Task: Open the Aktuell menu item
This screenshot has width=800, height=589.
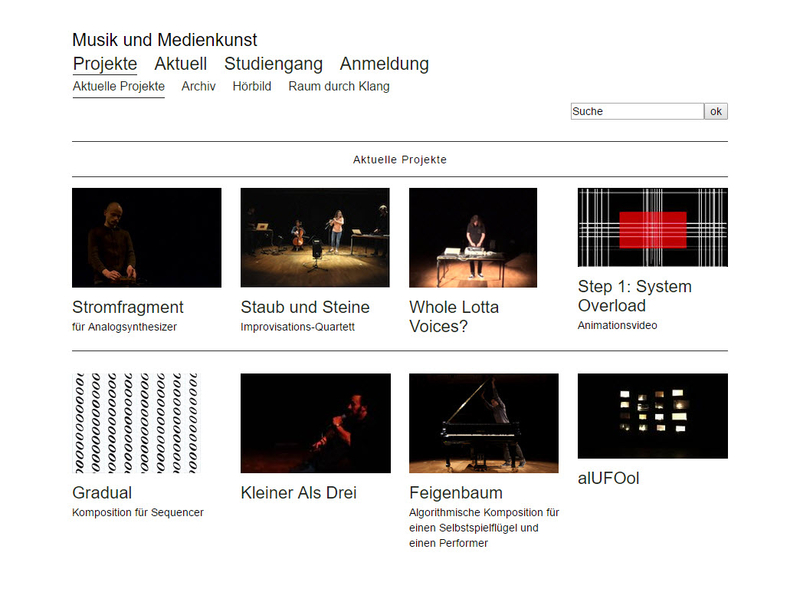Action: pos(180,64)
